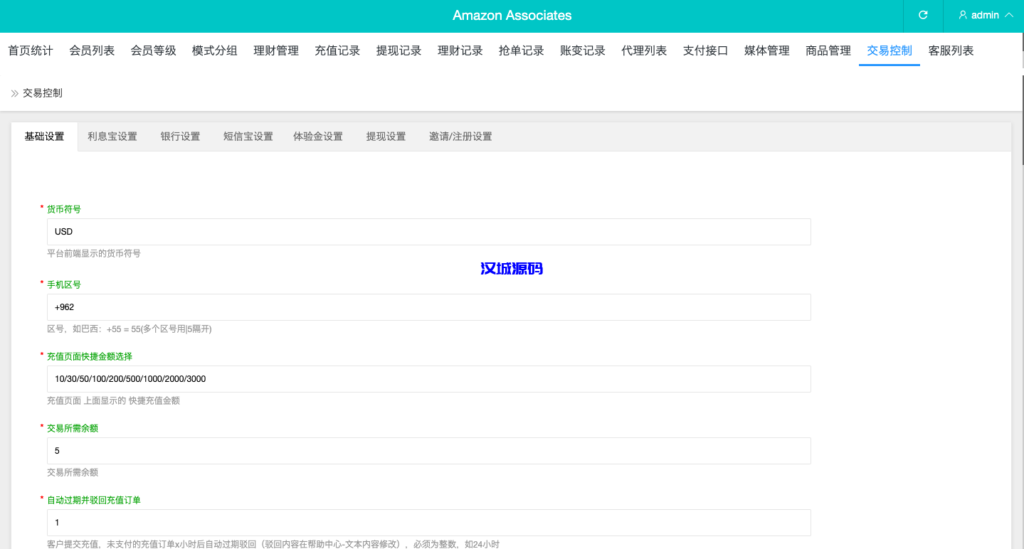Click the breadcrumb double-arrow icon
Viewport: 1024px width, 549px height.
point(14,93)
